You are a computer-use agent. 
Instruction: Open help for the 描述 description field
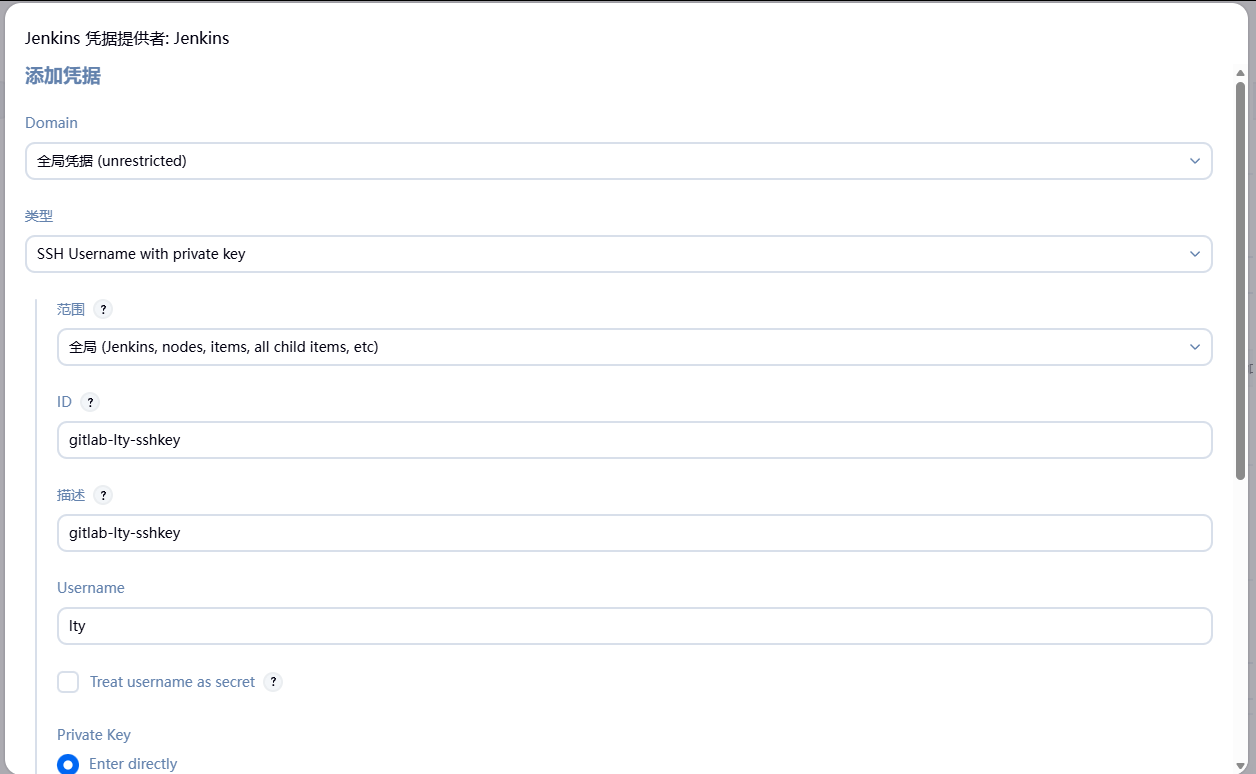[x=103, y=495]
